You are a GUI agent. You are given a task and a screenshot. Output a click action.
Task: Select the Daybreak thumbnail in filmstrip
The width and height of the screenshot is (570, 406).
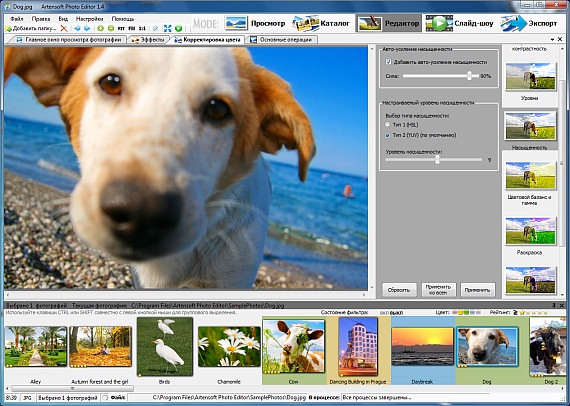[x=423, y=347]
